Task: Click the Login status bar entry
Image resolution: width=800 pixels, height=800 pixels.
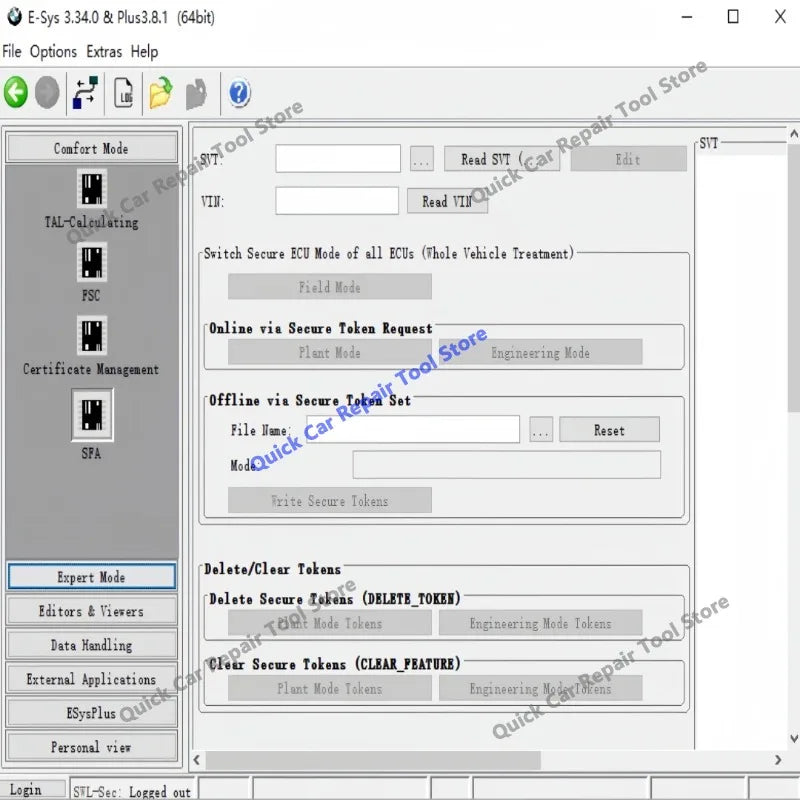Action: click(x=33, y=789)
